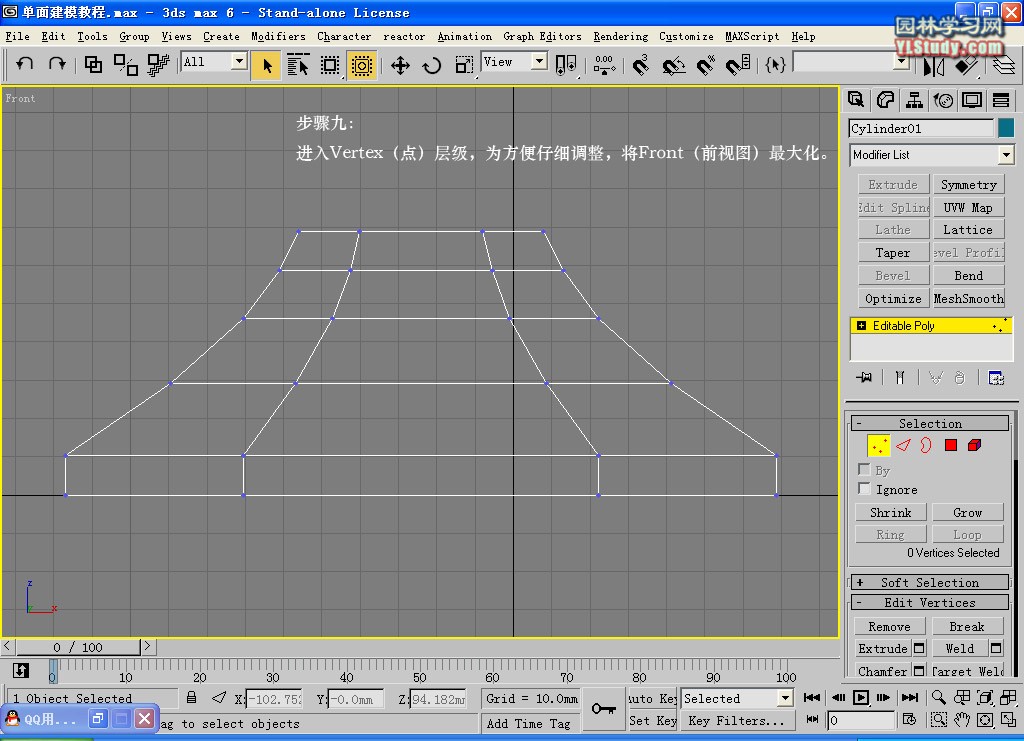
Task: Click the Cylinder01 object color swatch
Action: pos(1006,128)
